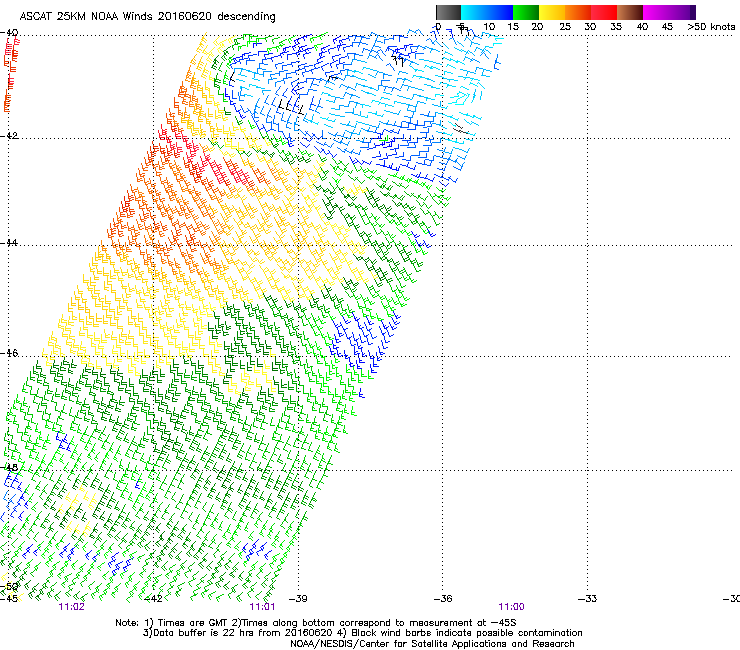Click the '-40' latitude axis label

(x=9, y=33)
